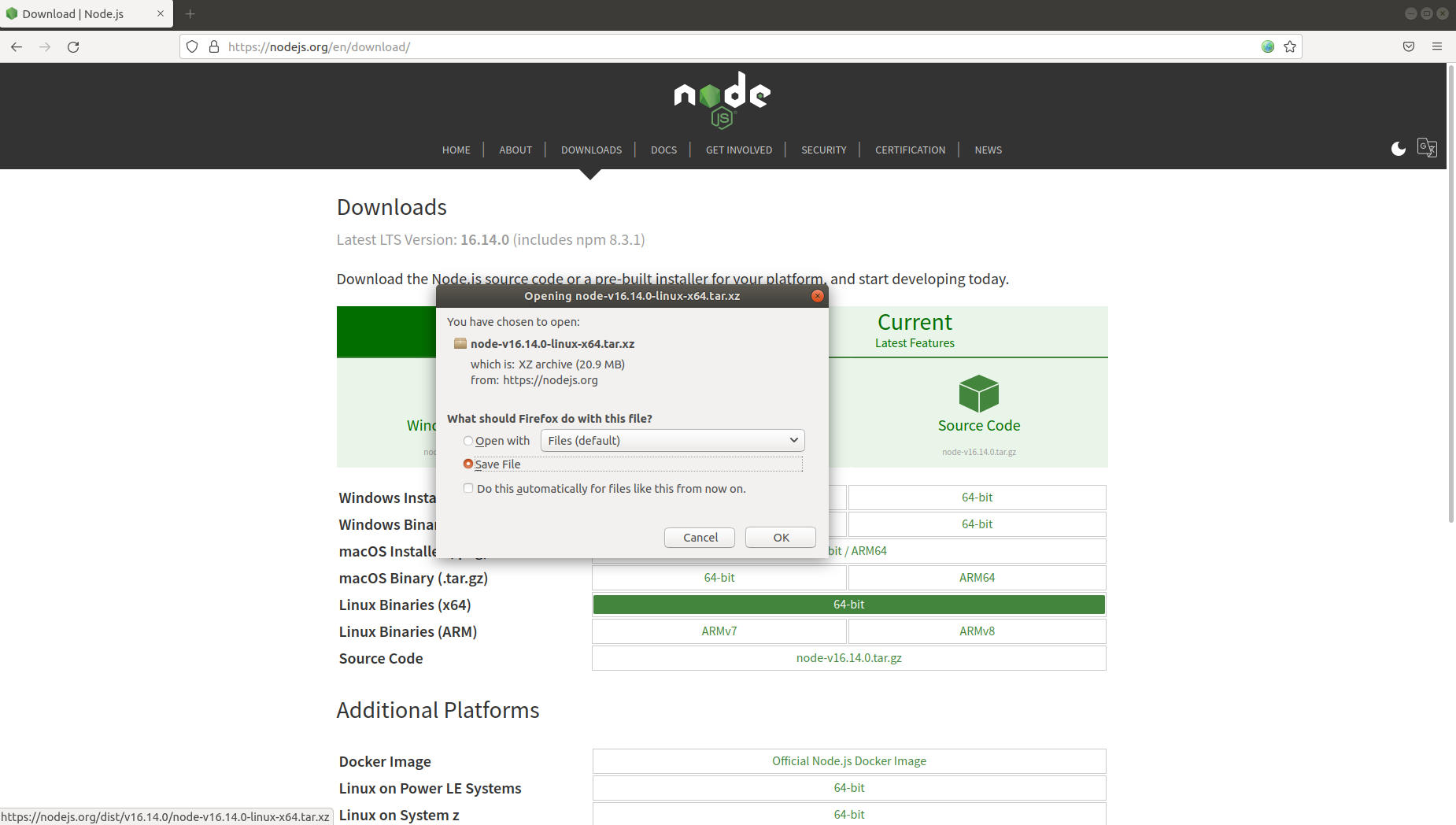Click the URL address bar field
The height and width of the screenshot is (825, 1456).
tap(740, 46)
